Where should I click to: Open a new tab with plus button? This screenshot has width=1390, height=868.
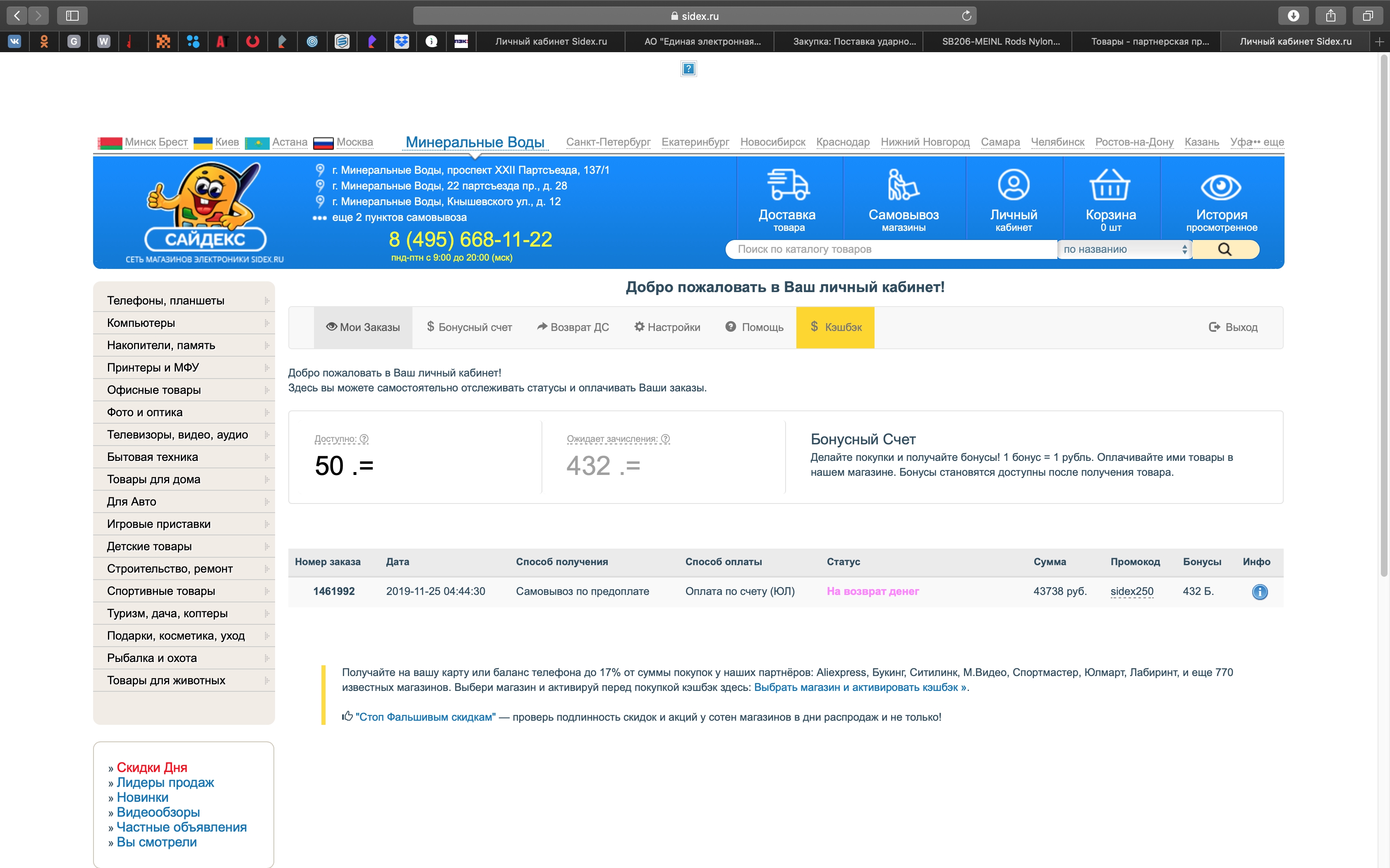[1379, 41]
